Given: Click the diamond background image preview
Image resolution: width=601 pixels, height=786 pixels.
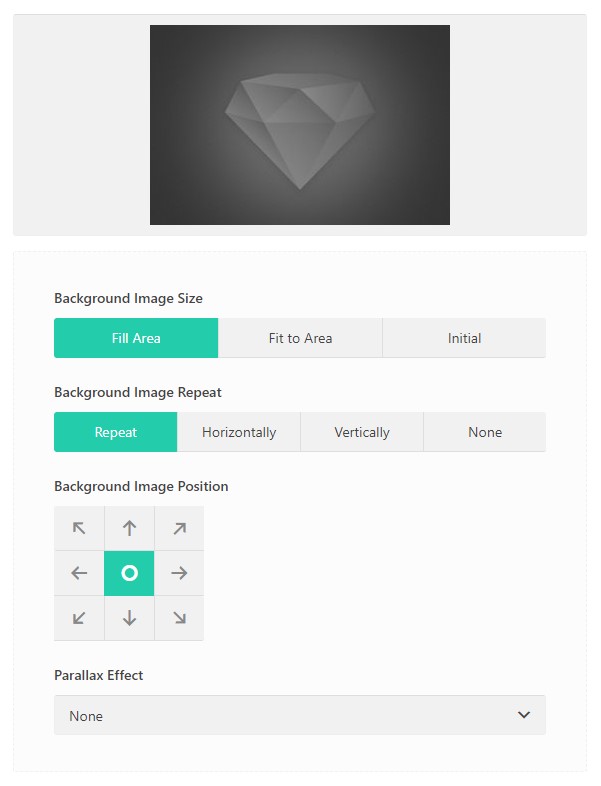Looking at the screenshot, I should click(300, 125).
